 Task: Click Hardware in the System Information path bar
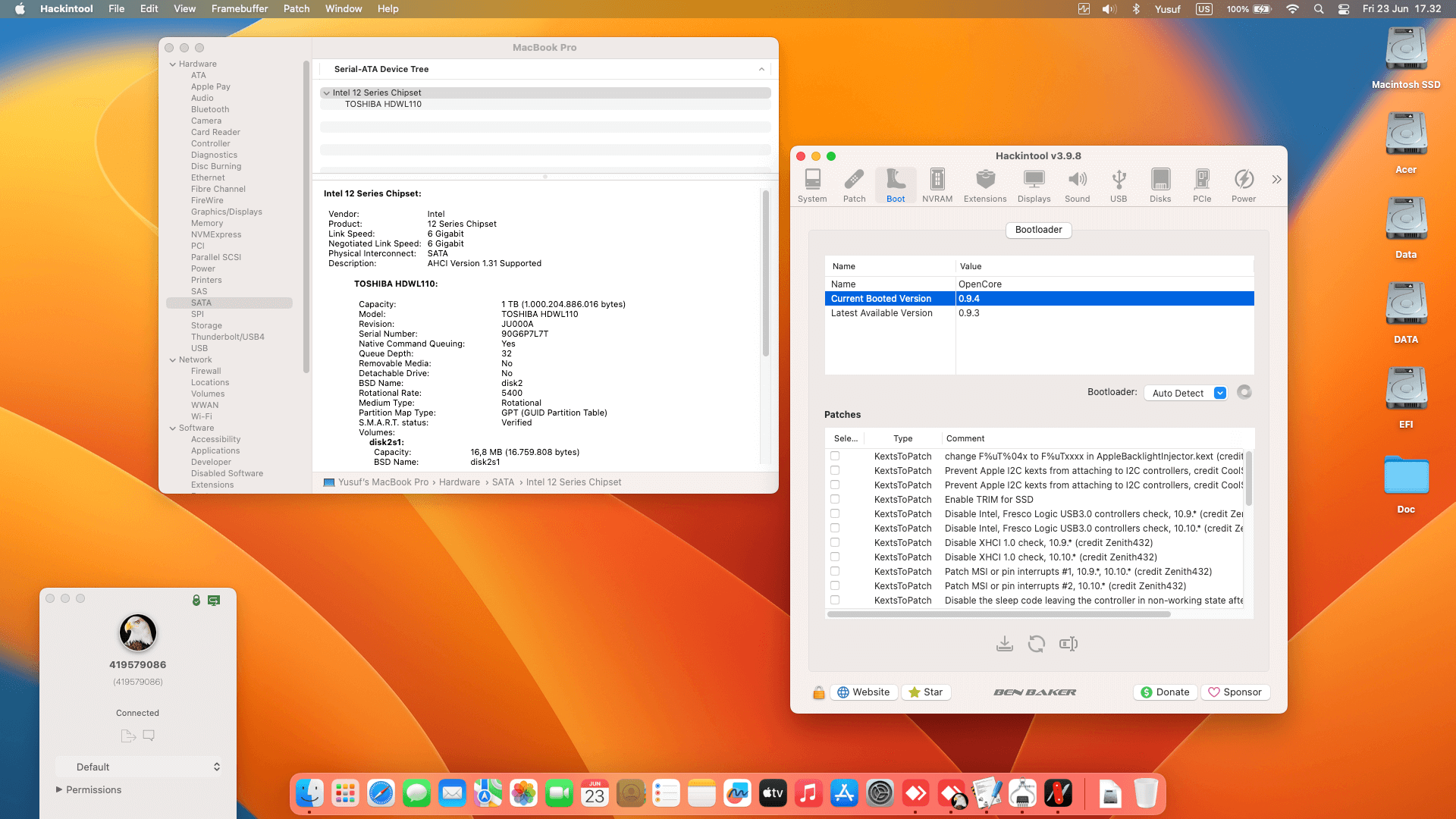click(459, 482)
